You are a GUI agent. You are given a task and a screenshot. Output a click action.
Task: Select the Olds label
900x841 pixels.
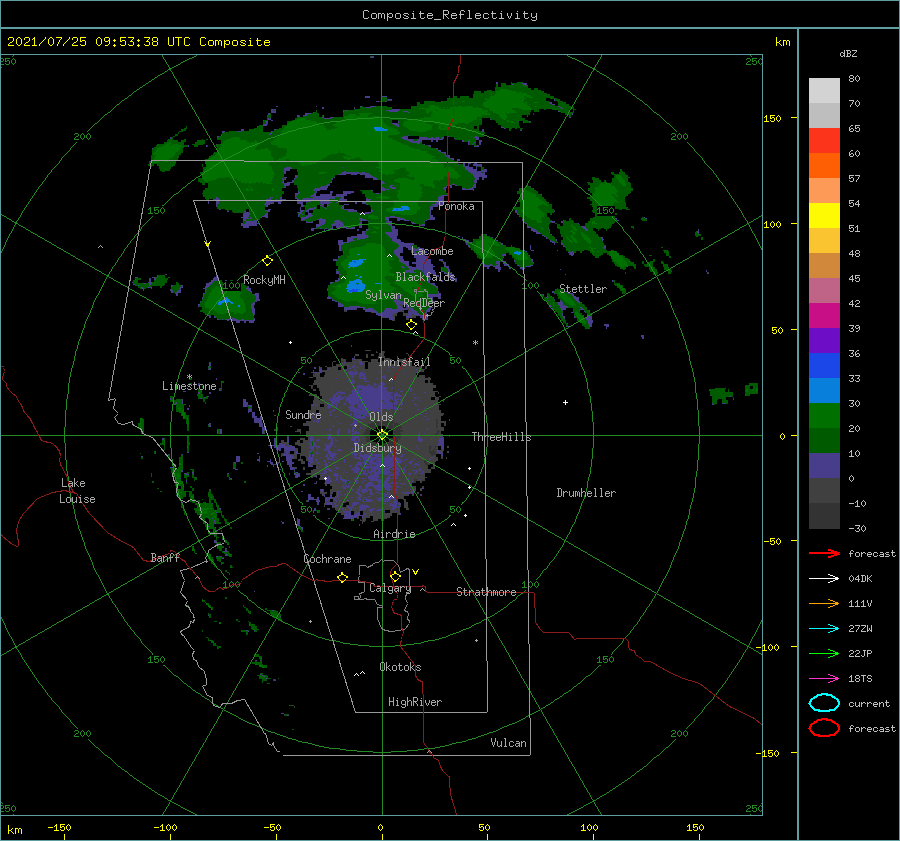pos(381,417)
